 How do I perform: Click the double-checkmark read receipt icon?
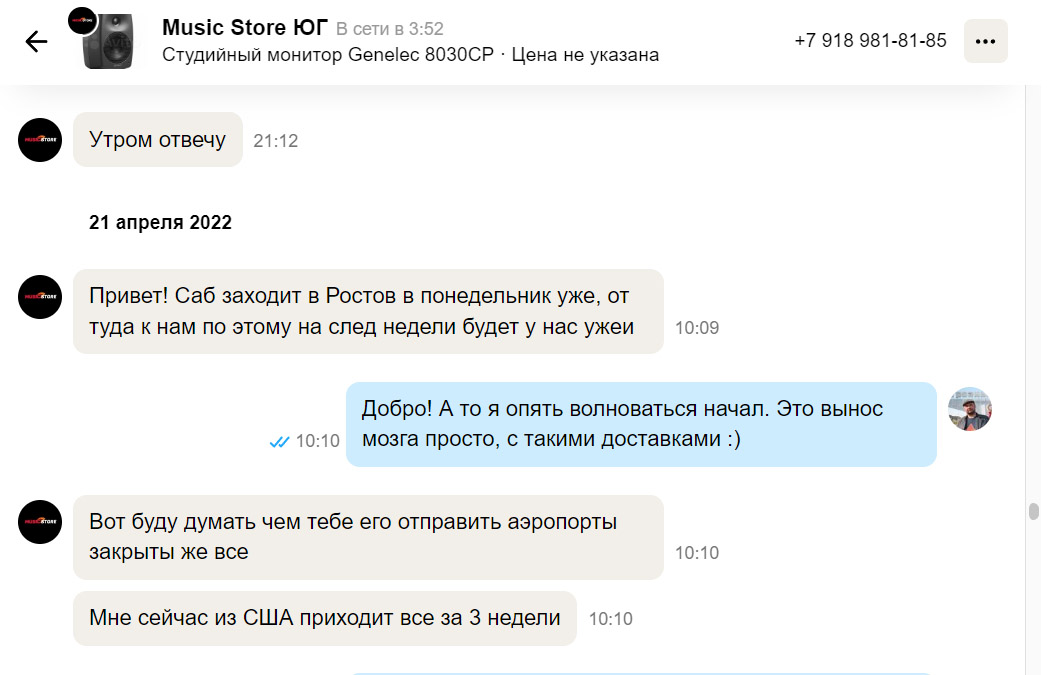point(280,441)
